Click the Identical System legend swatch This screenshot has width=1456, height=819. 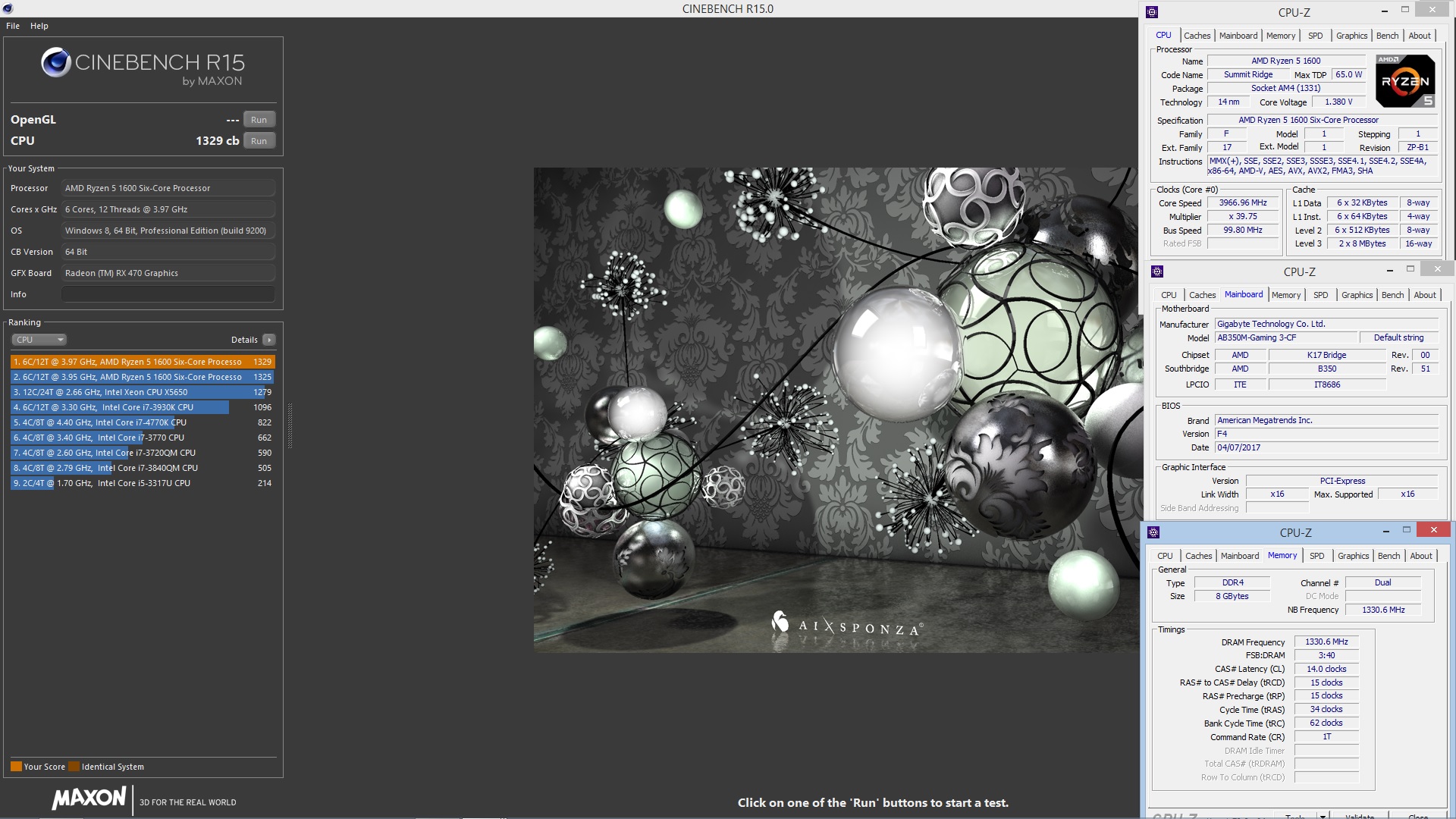click(x=74, y=767)
